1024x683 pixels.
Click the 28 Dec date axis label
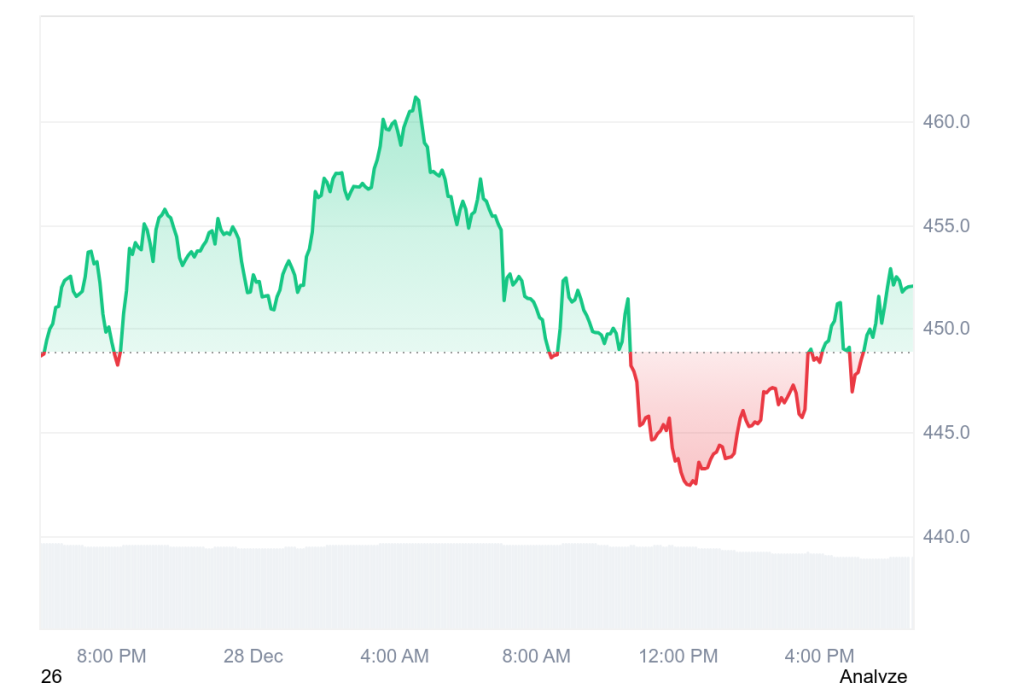point(253,656)
